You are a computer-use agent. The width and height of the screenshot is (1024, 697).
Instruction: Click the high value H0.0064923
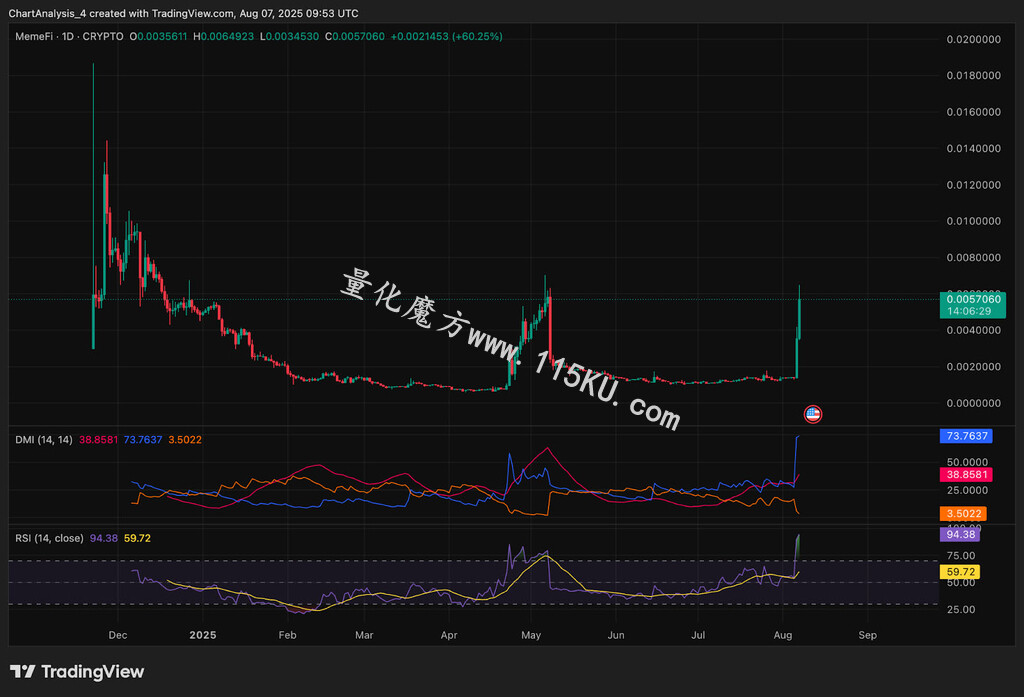tap(223, 37)
